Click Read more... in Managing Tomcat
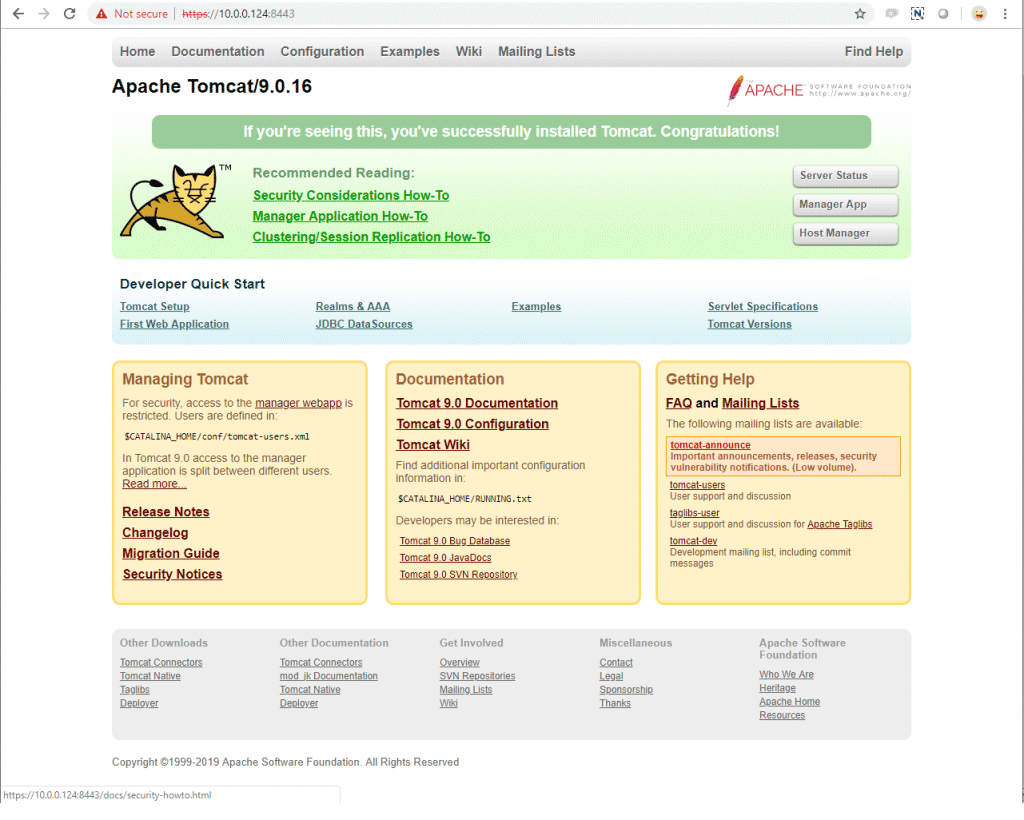Image resolution: width=1024 pixels, height=820 pixels. (x=154, y=484)
